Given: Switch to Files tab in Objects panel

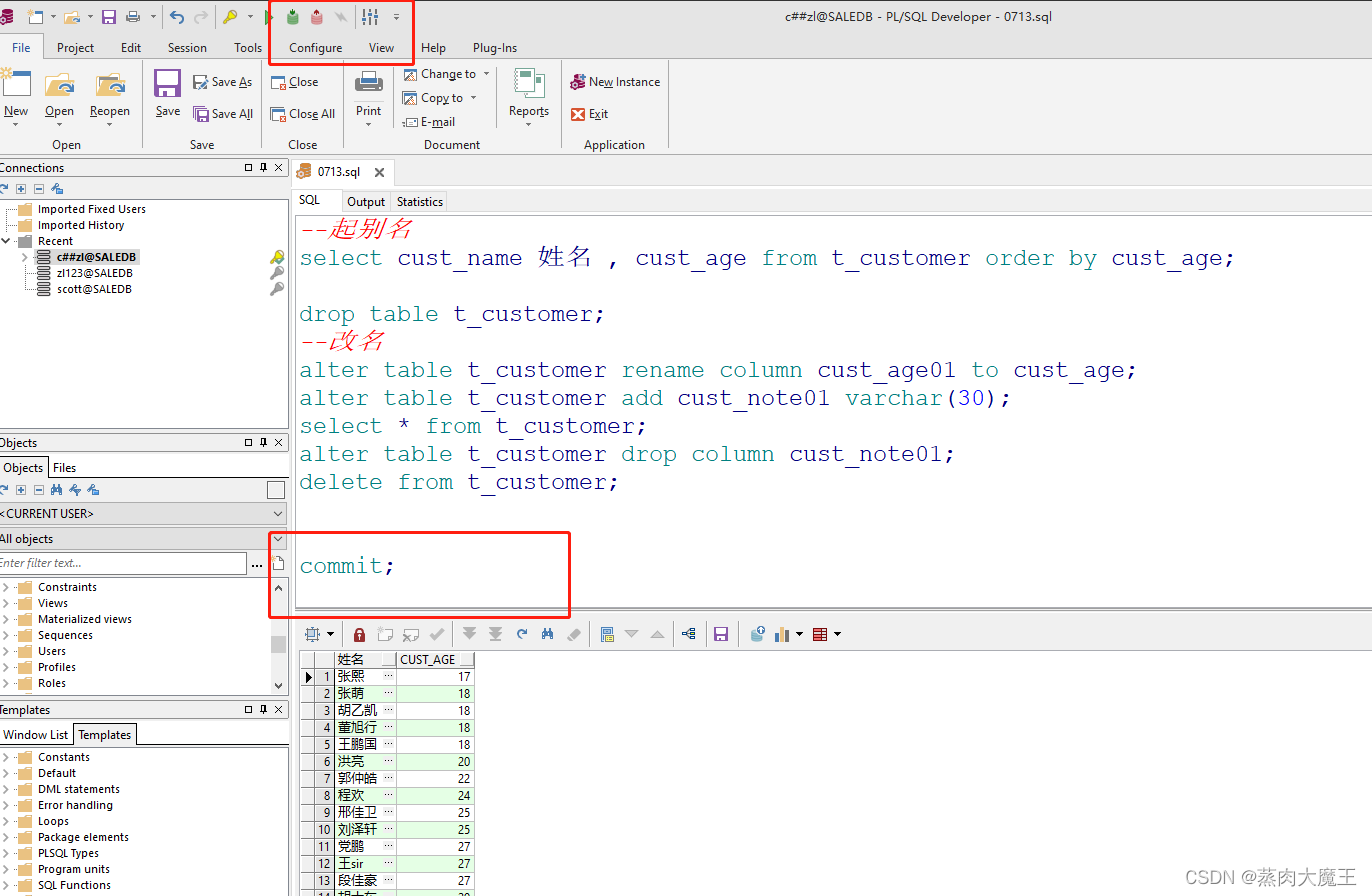Looking at the screenshot, I should point(64,467).
